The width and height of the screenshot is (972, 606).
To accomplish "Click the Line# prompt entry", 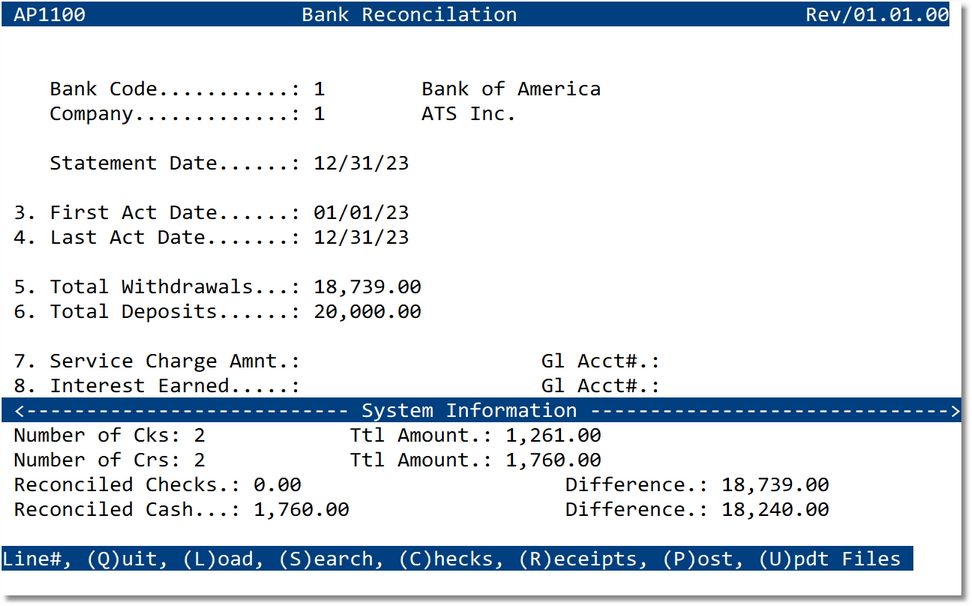I will [32, 559].
